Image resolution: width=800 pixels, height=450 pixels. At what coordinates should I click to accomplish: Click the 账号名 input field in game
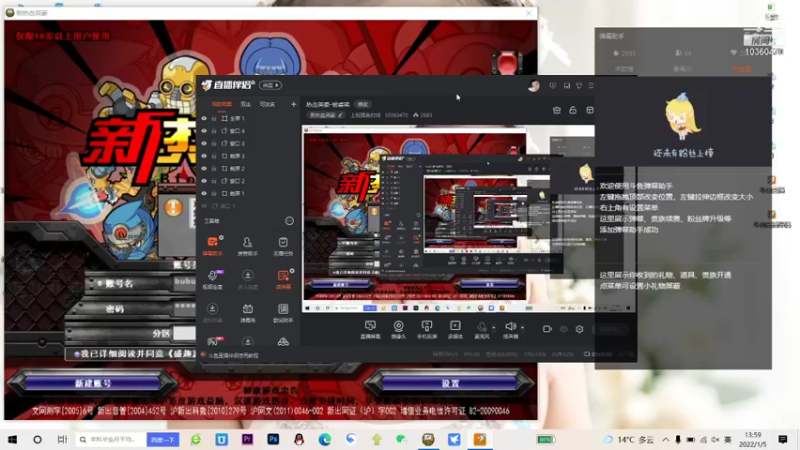(x=185, y=282)
